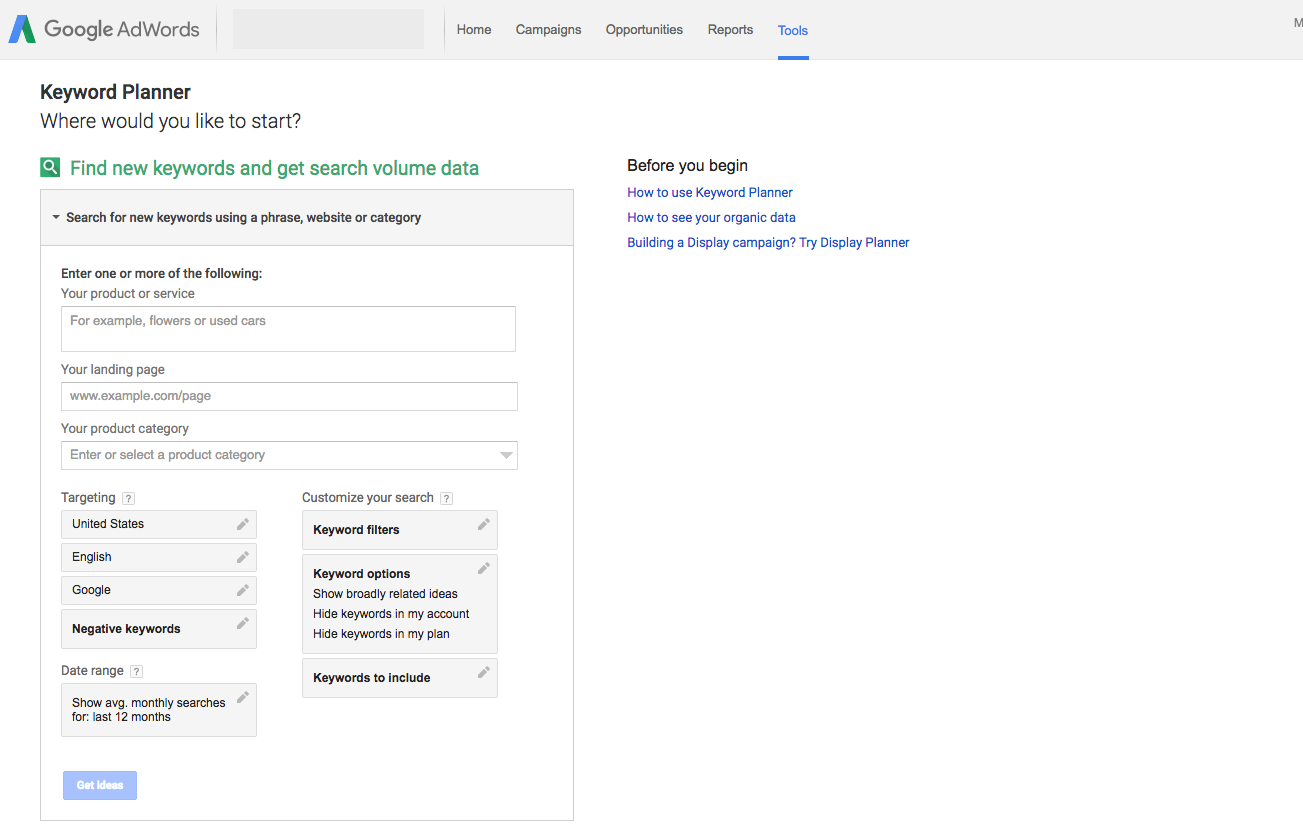Open the Campaigns tab
This screenshot has width=1303, height=833.
click(x=548, y=30)
